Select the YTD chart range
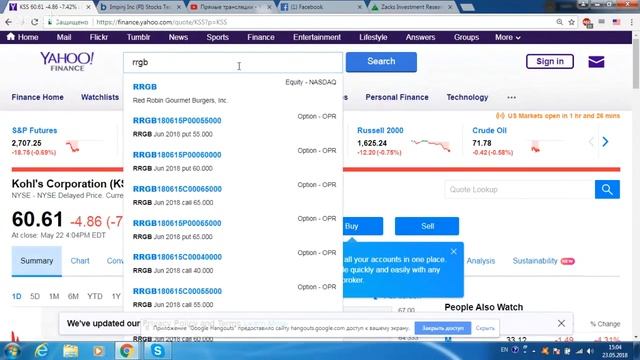This screenshot has height=360, width=640. [95, 296]
